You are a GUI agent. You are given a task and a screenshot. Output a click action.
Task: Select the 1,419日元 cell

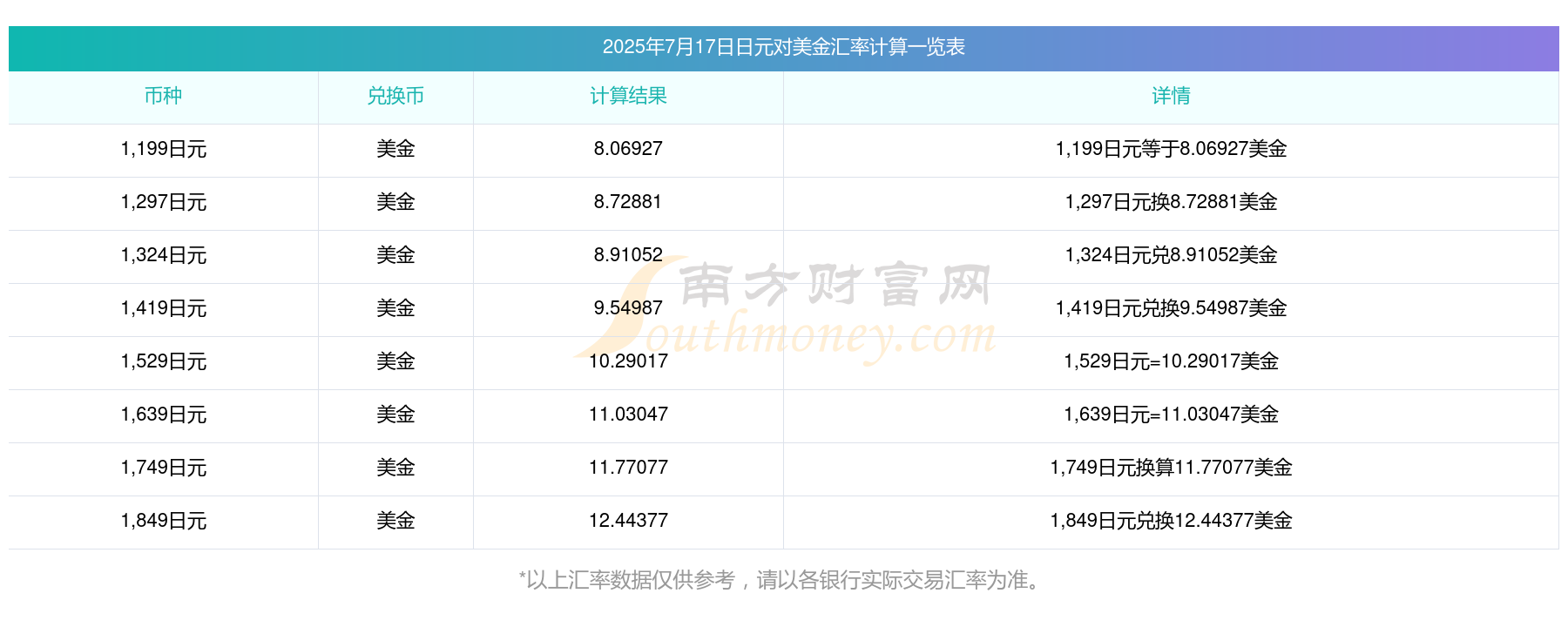pyautogui.click(x=163, y=308)
